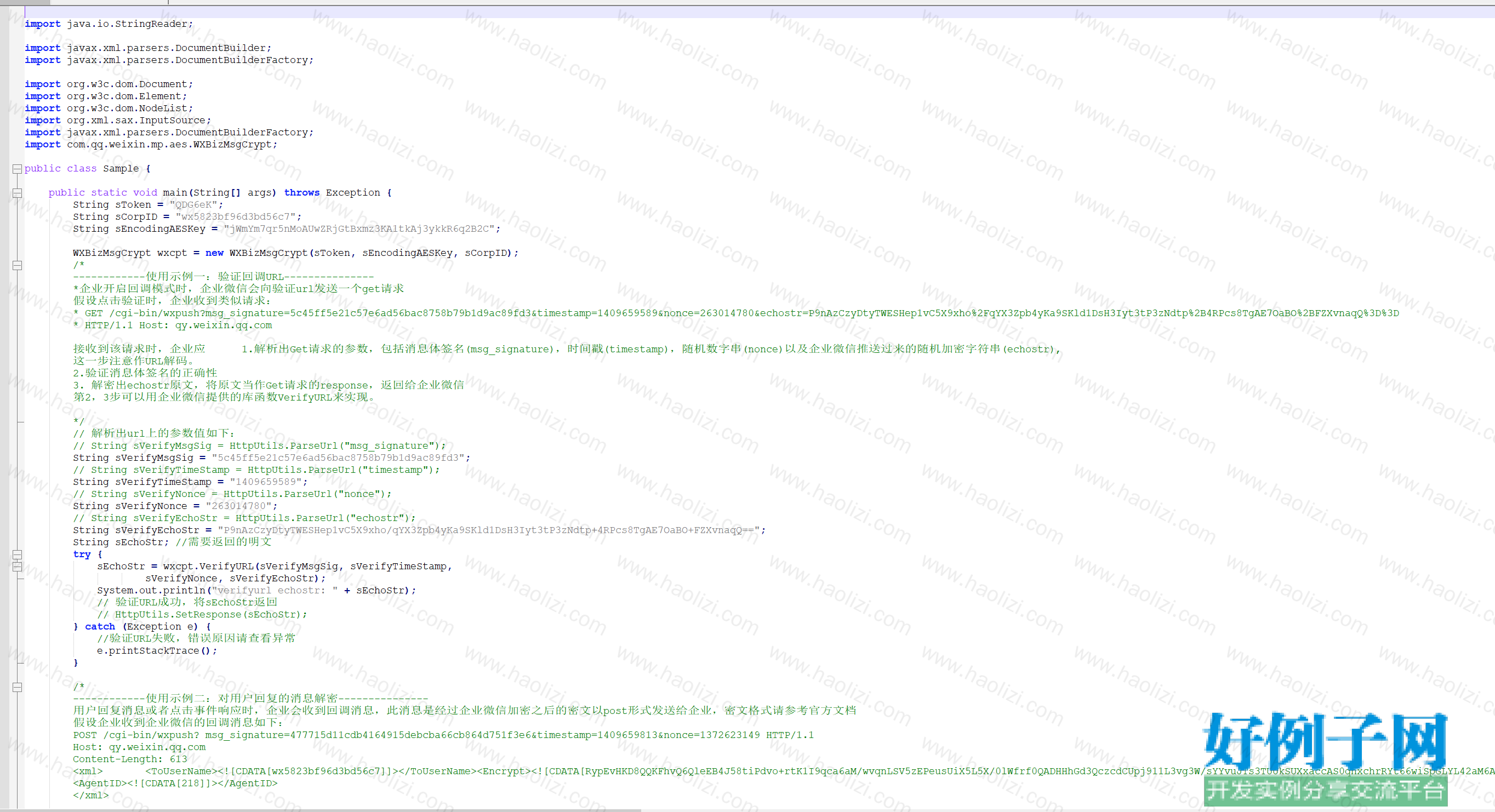1495x812 pixels.
Task: Click 'new WXBizMsgCrypt(sToken, ...' line
Action: 296,253
